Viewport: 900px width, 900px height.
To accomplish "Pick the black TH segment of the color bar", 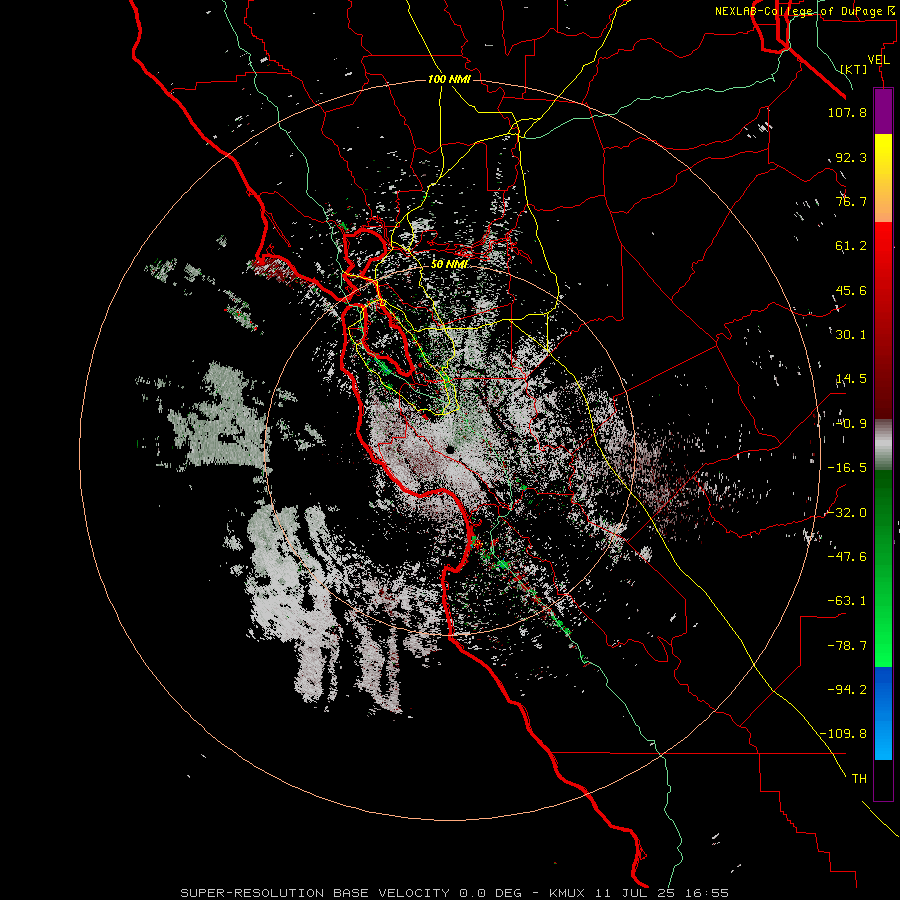I will click(x=883, y=779).
